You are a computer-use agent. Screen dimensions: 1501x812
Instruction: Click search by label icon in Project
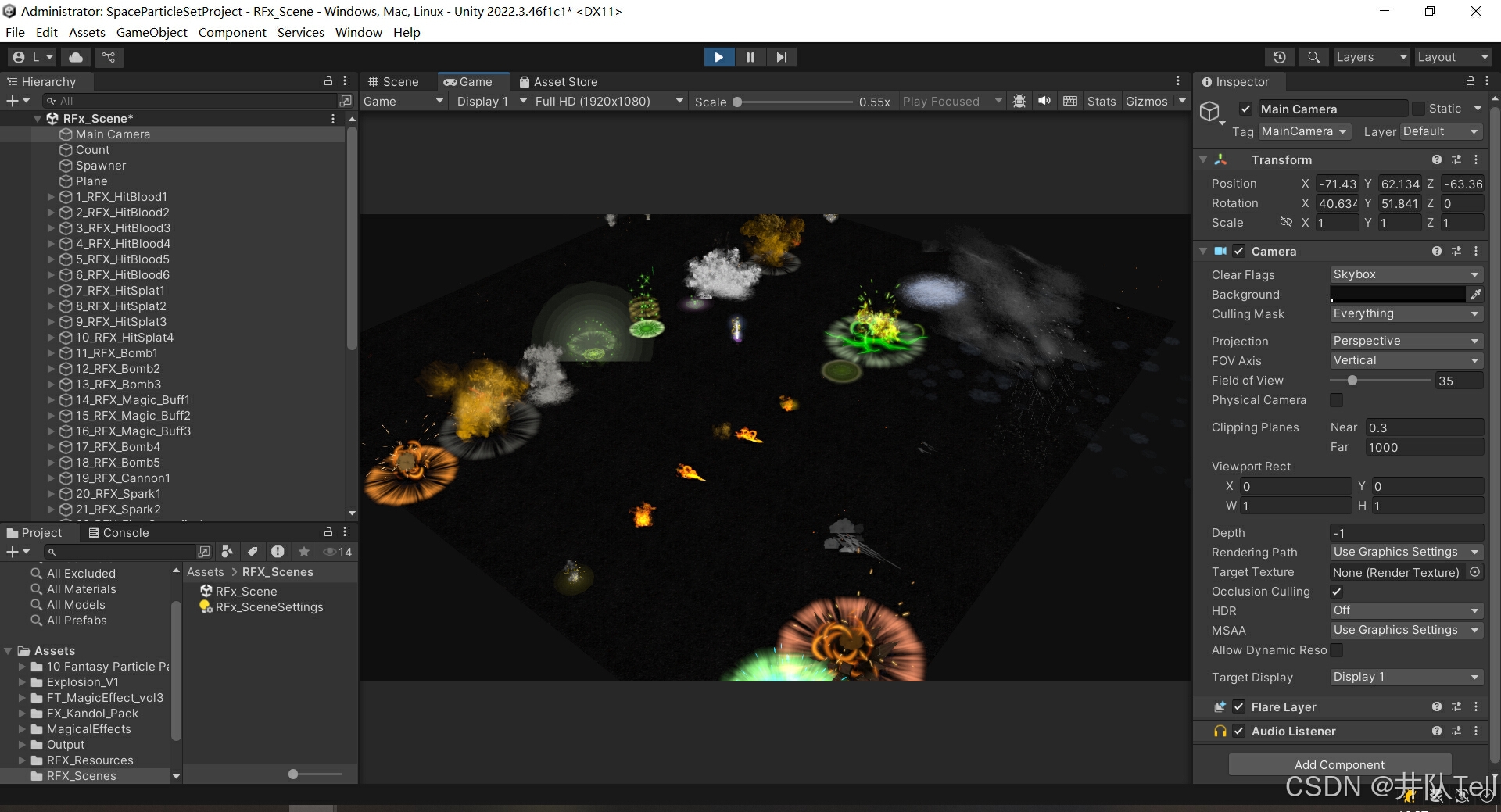[x=253, y=552]
